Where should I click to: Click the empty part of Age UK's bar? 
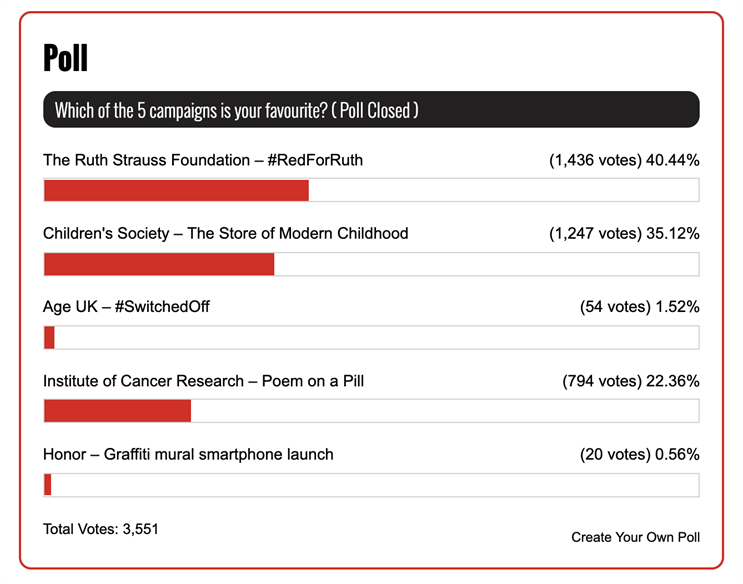click(x=377, y=338)
